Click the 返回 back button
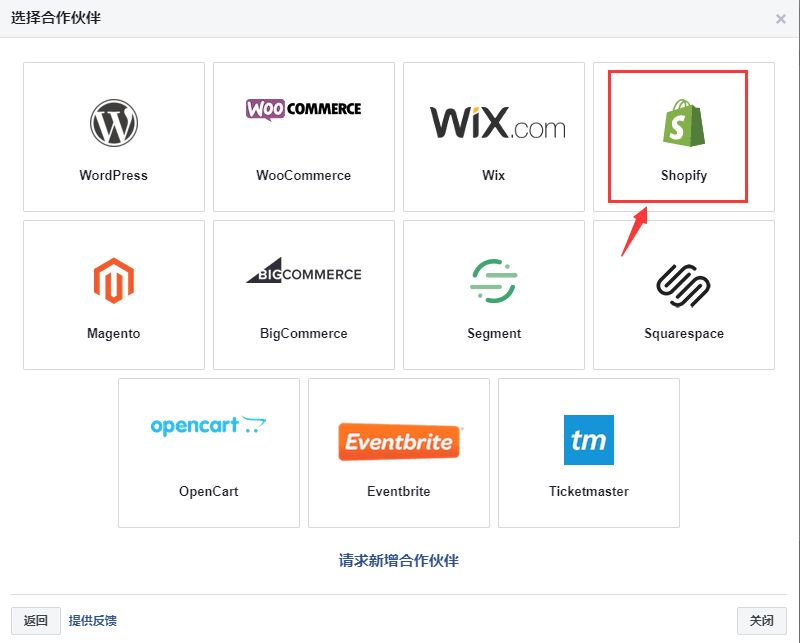Screen dimensions: 800x643 tap(36, 621)
